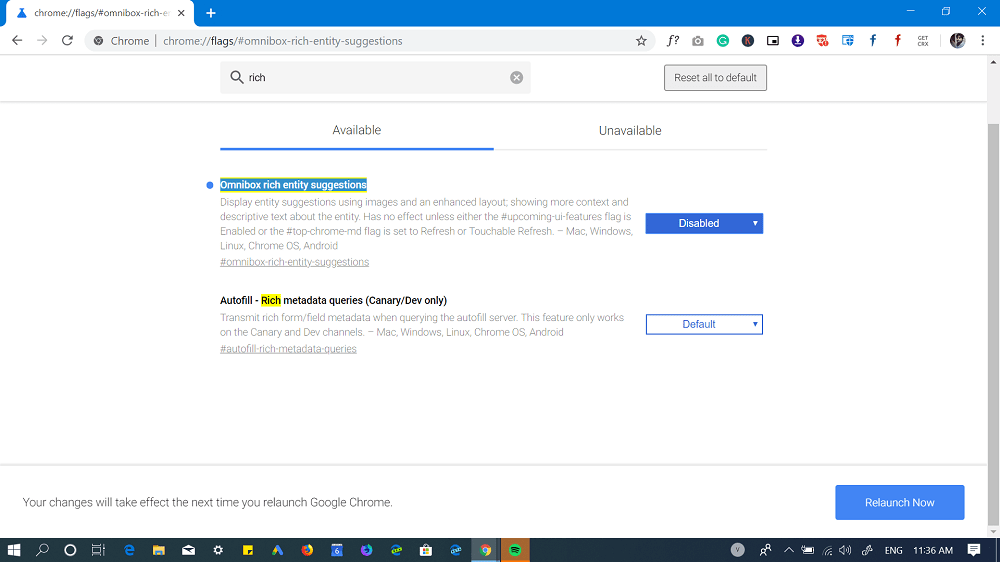Viewport: 1000px width, 562px height.
Task: Open the #autofill-rich-metadata-queries link
Action: click(288, 349)
